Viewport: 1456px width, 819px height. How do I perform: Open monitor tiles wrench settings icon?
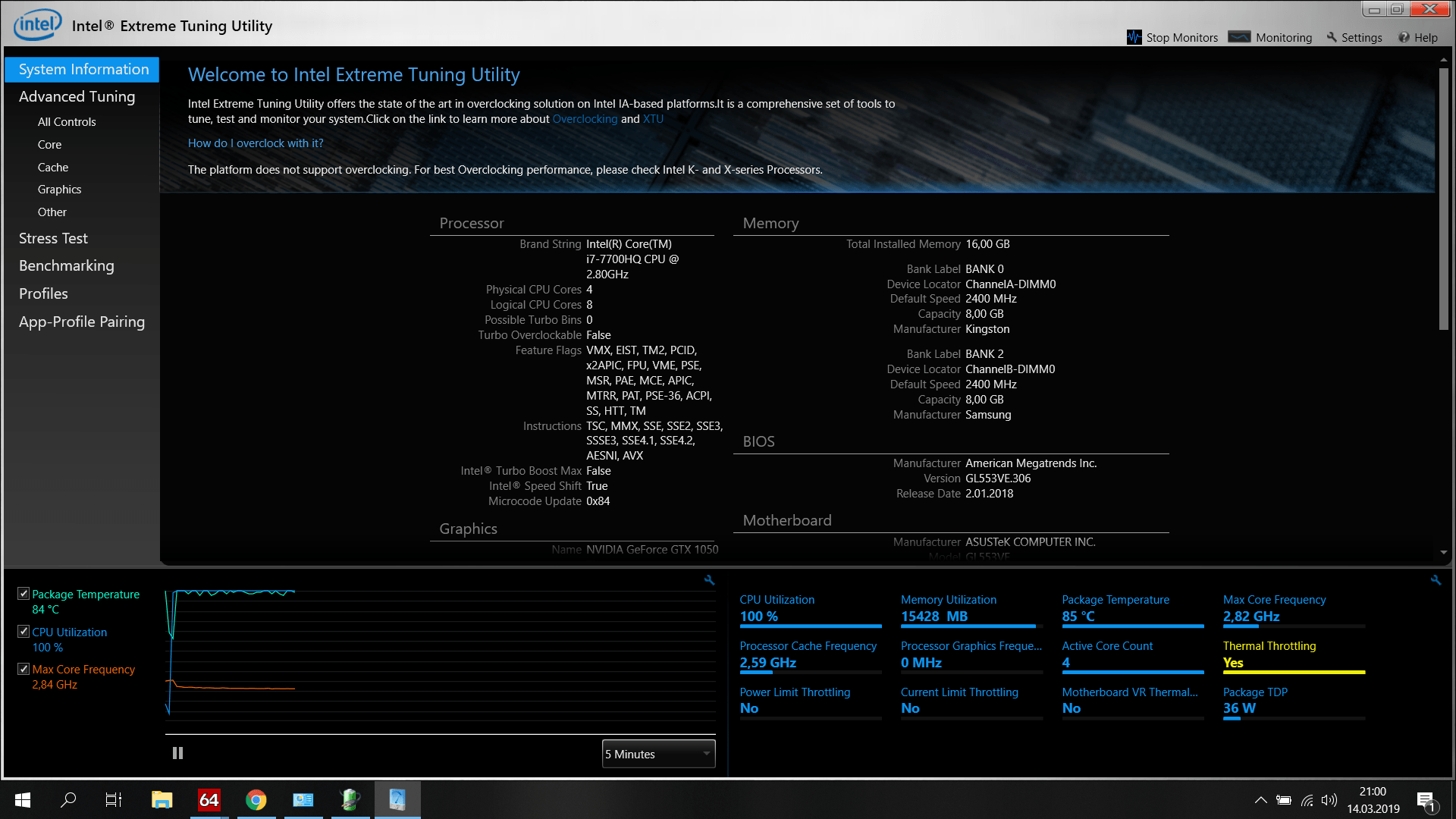coord(1436,579)
